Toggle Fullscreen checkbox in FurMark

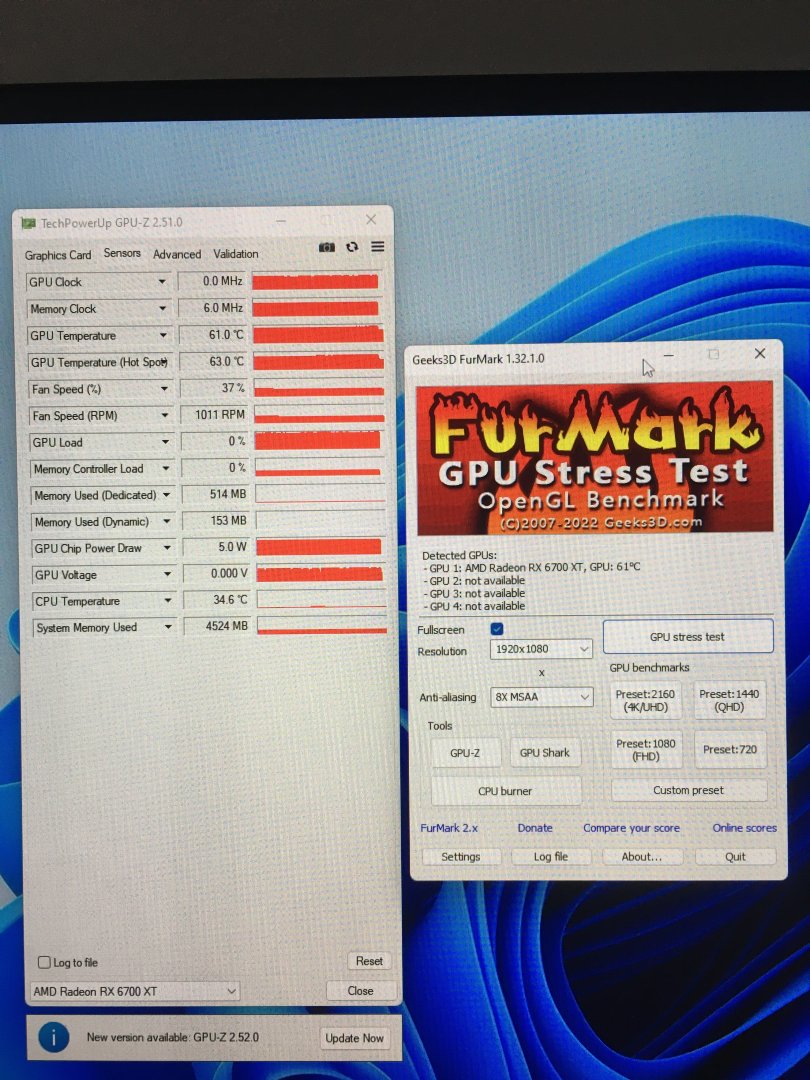[497, 629]
